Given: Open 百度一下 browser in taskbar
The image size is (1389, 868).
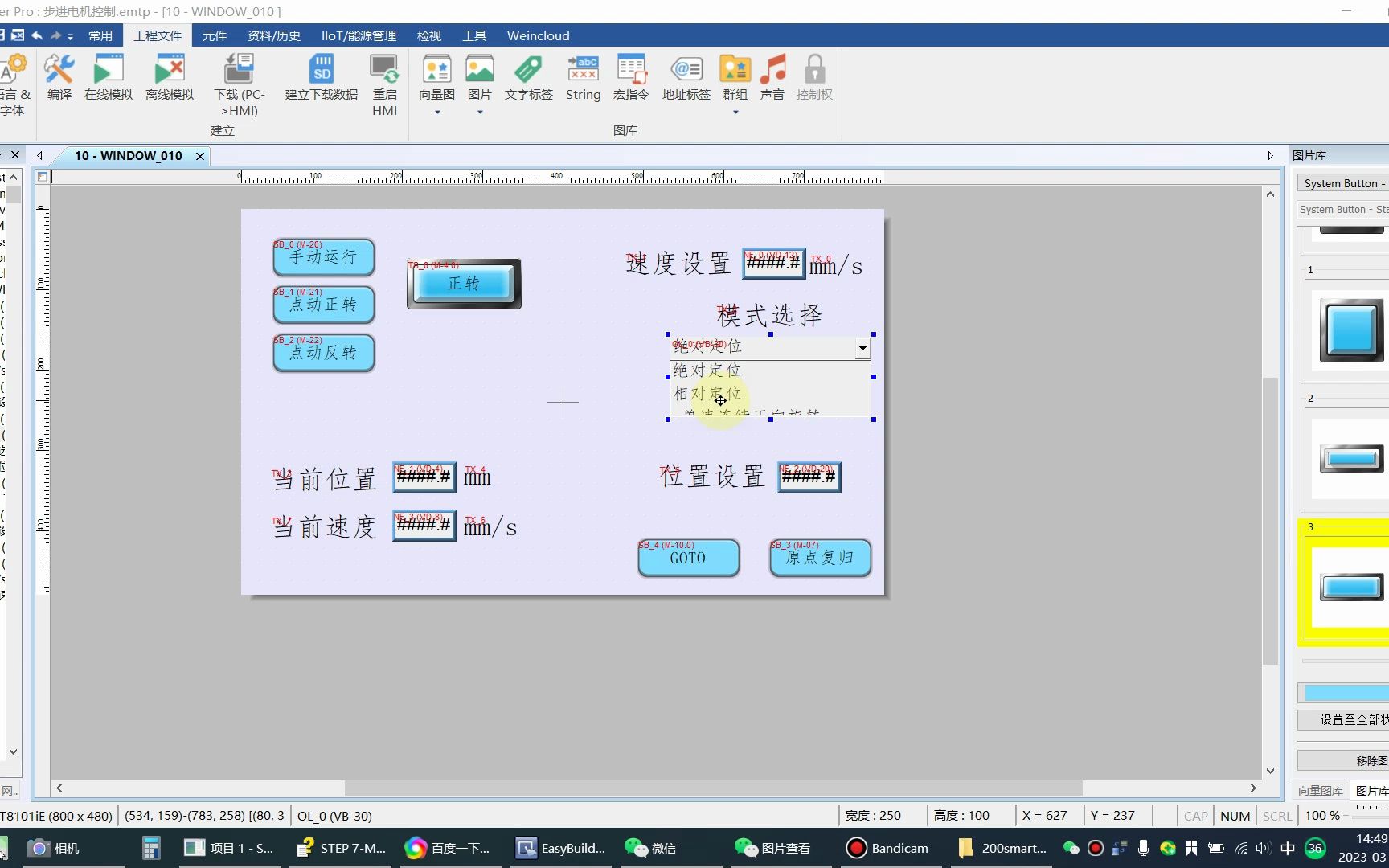Looking at the screenshot, I should pos(448,848).
